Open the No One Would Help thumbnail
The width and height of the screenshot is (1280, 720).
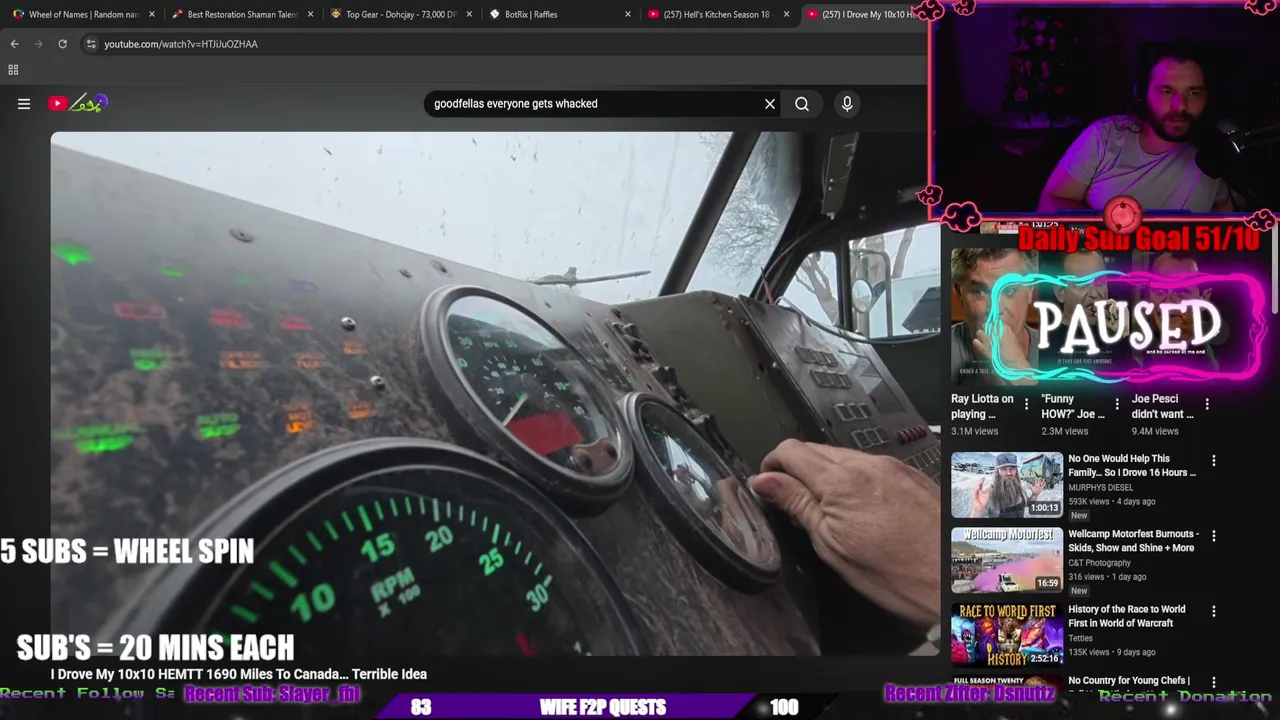1007,484
